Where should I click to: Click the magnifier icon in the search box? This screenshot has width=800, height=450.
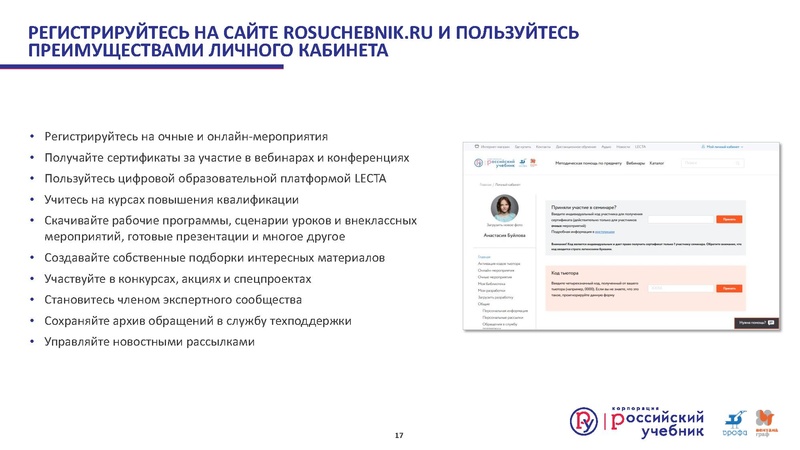pyautogui.click(x=737, y=163)
